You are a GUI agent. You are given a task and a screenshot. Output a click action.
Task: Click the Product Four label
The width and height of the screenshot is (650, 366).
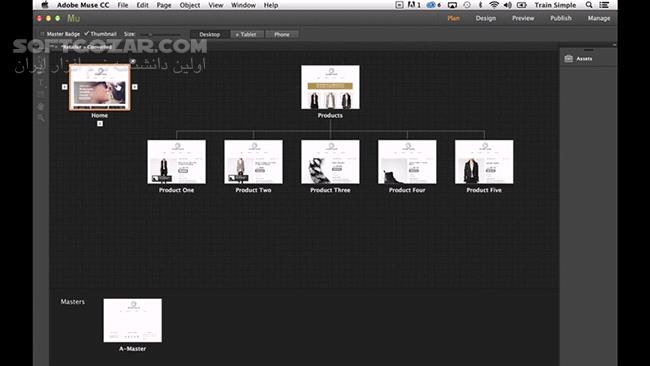pos(407,190)
